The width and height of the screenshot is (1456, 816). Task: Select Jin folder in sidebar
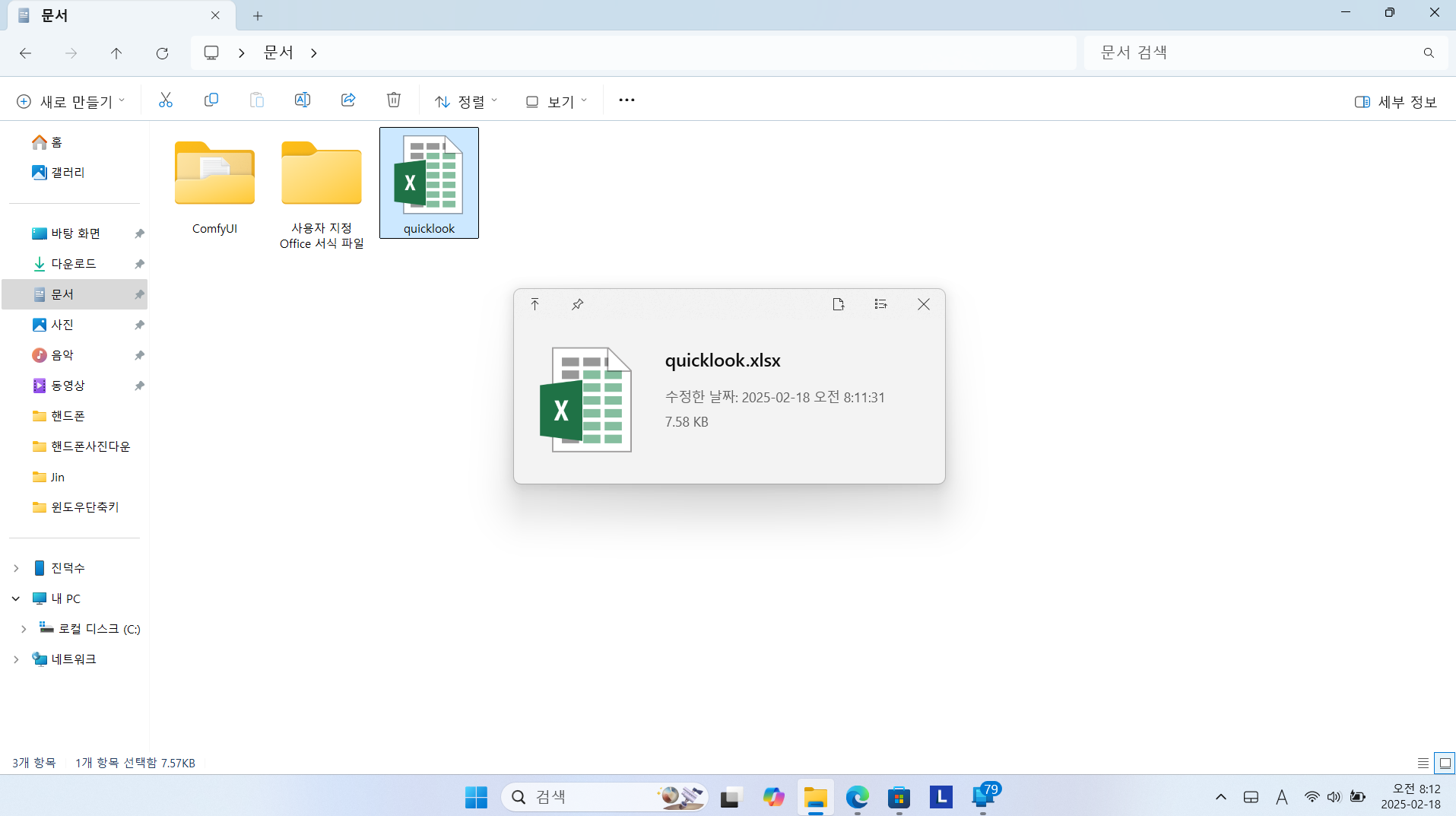coord(49,477)
